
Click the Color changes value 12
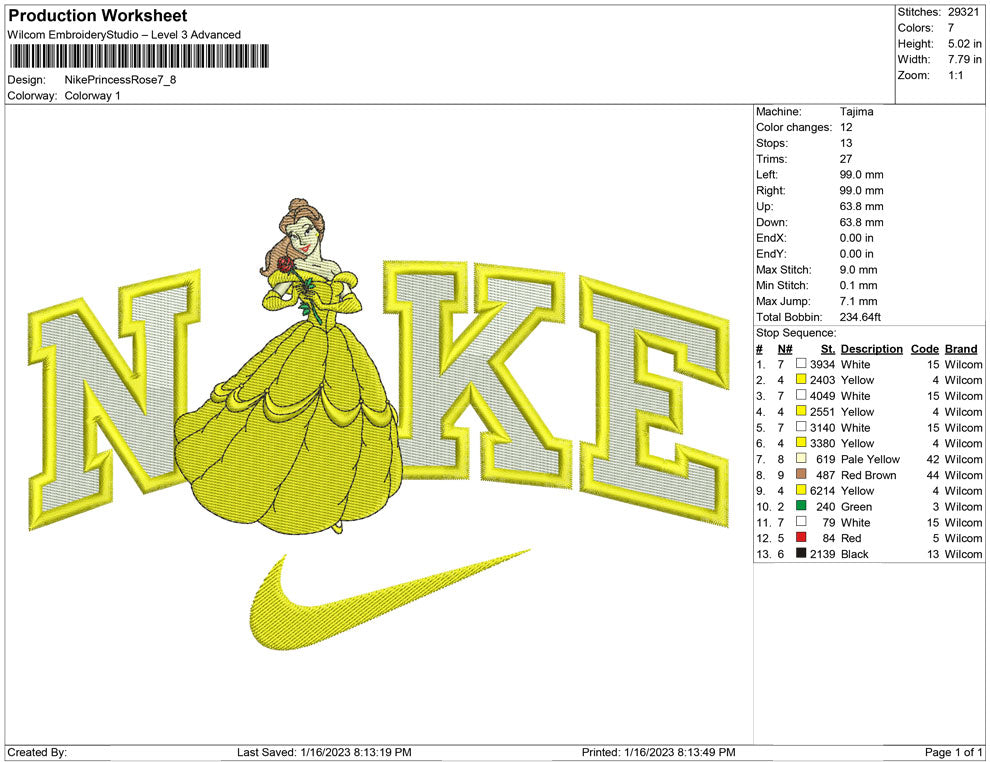click(x=846, y=127)
